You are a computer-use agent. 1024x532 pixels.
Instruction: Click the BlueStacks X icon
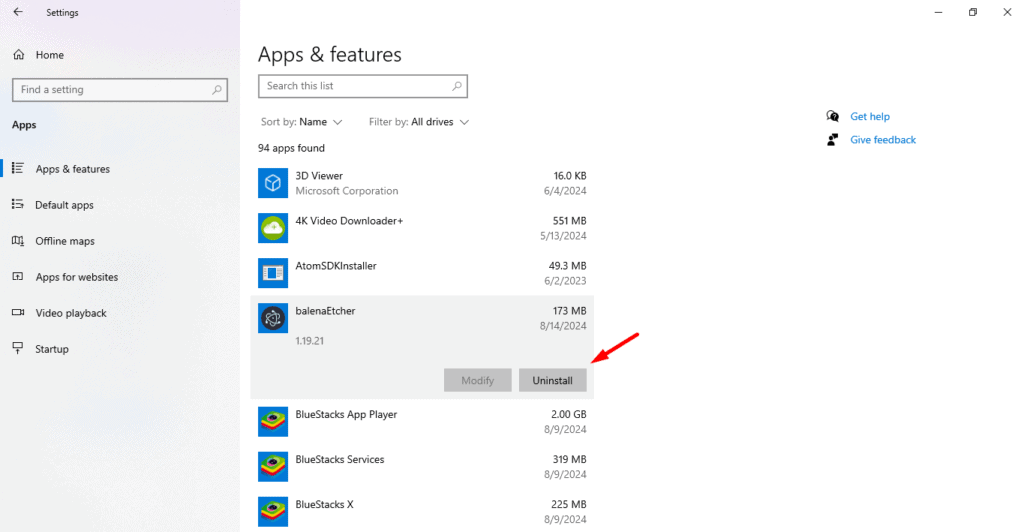click(x=273, y=512)
